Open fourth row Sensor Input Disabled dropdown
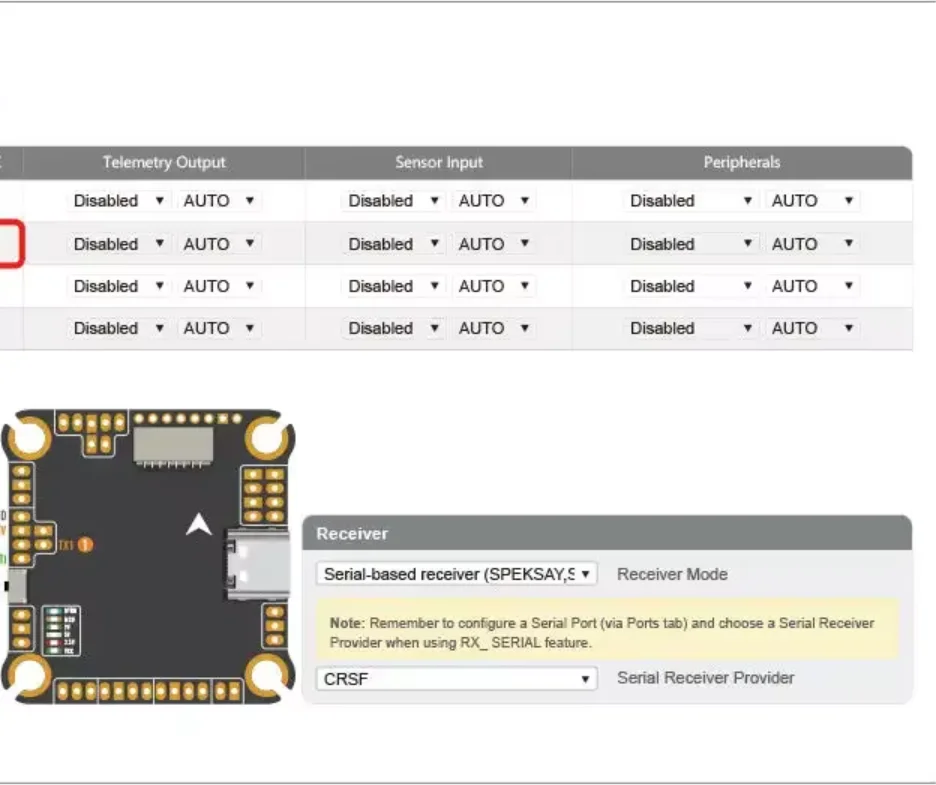Viewport: 936px width, 785px height. point(393,328)
